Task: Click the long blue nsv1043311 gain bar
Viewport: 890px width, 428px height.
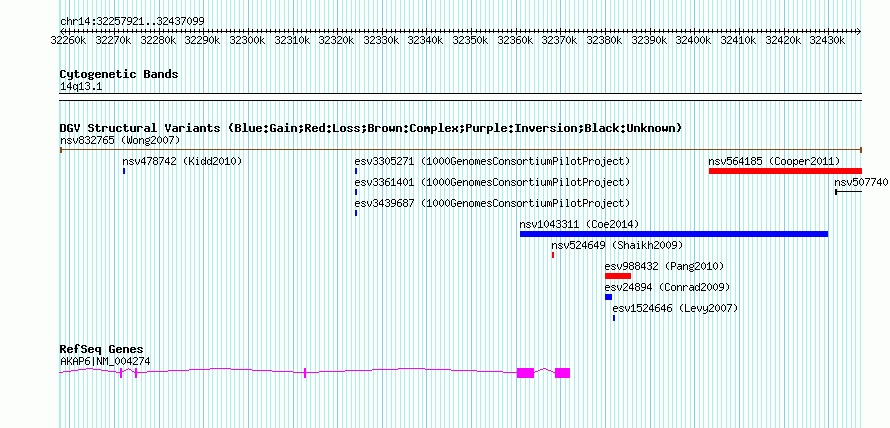Action: (674, 234)
